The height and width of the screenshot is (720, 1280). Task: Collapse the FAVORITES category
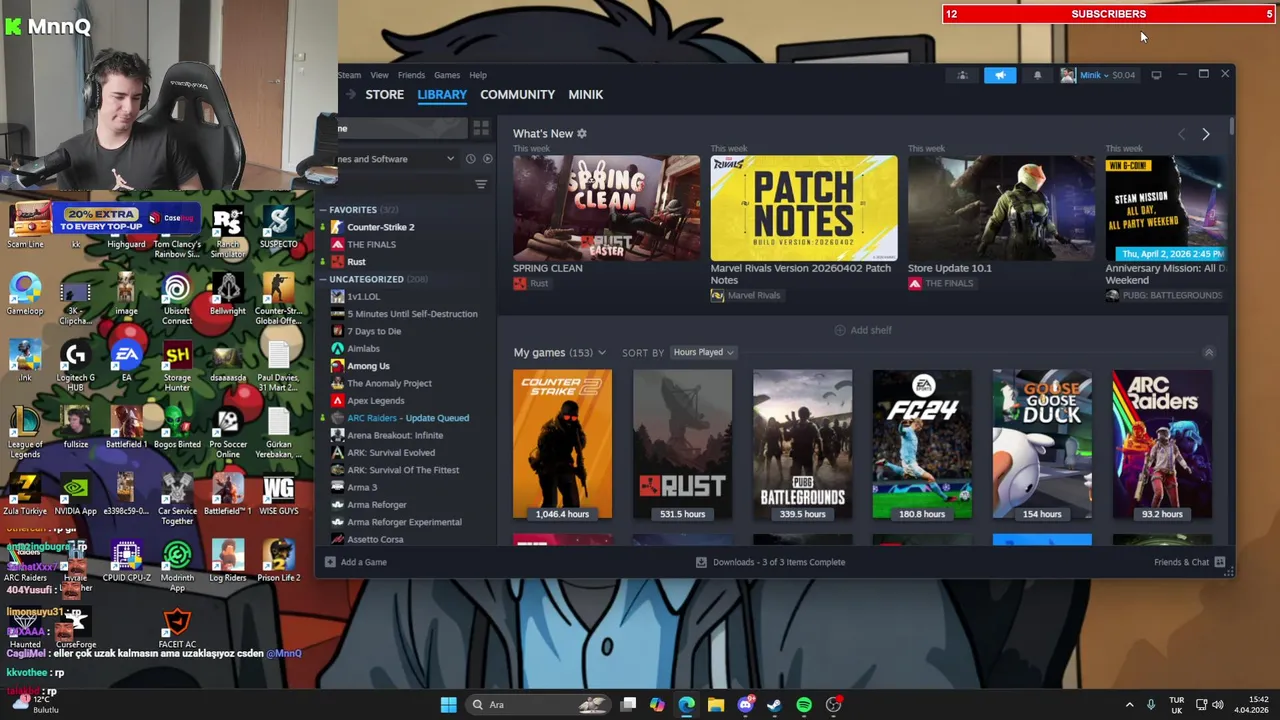coord(324,210)
